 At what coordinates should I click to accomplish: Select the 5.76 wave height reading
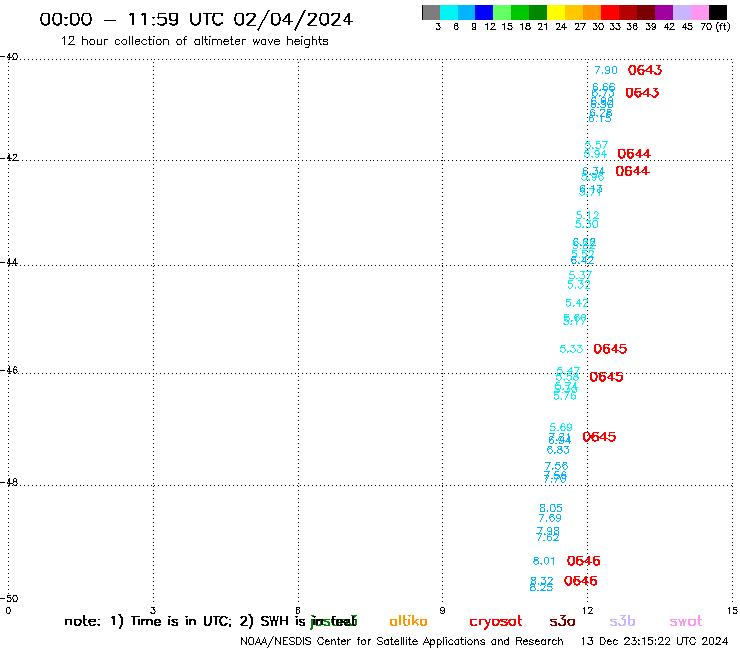(565, 396)
